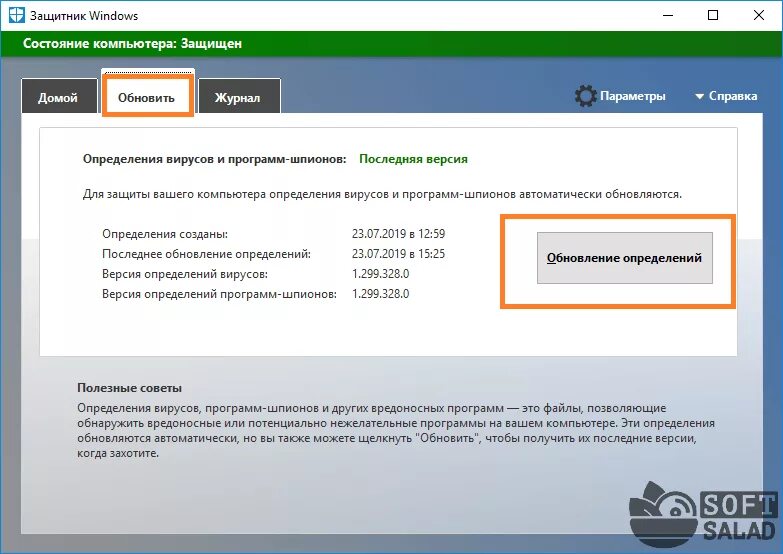
Task: Expand the Справка dropdown arrow
Action: click(x=699, y=96)
